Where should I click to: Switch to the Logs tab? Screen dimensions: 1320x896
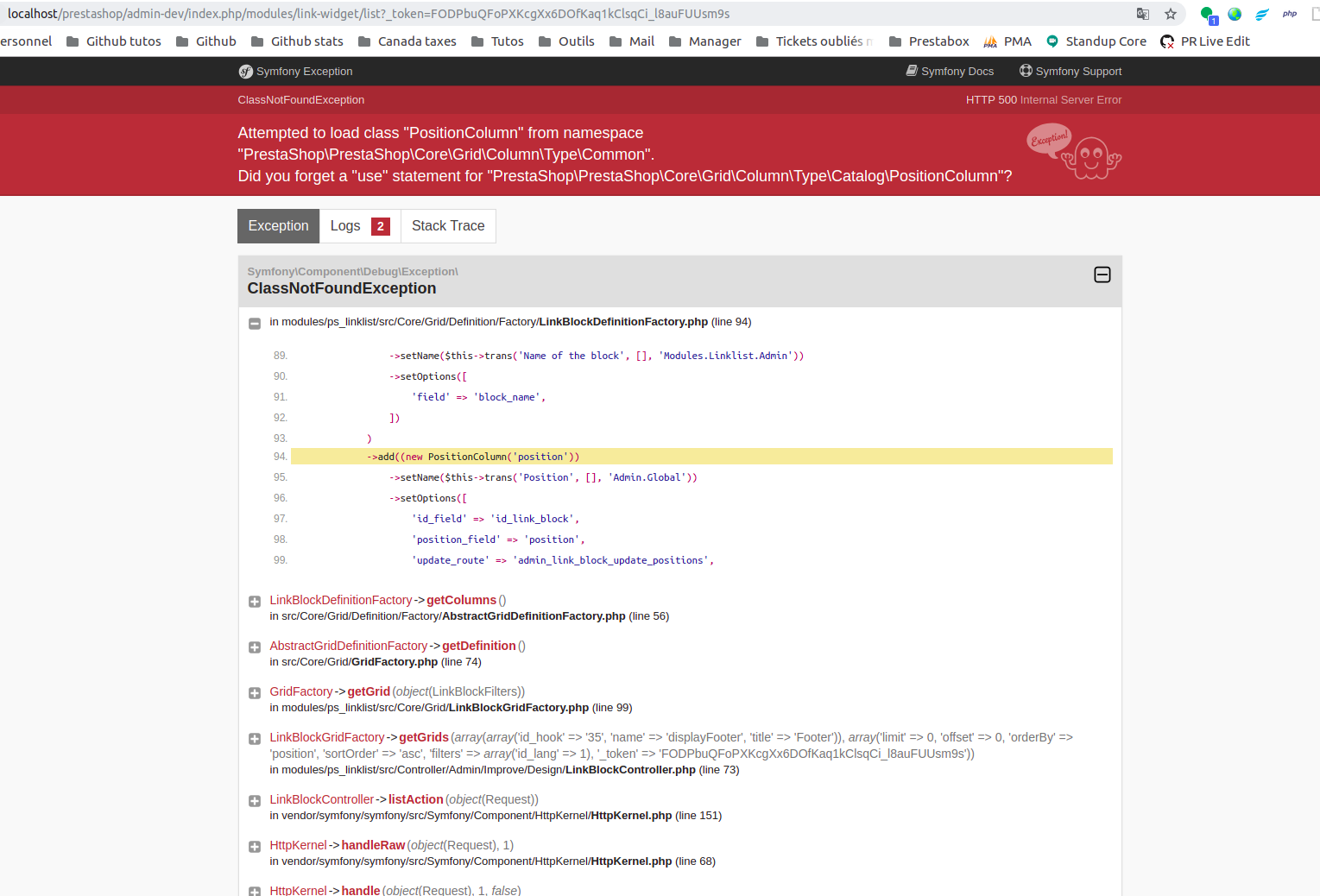[x=344, y=225]
